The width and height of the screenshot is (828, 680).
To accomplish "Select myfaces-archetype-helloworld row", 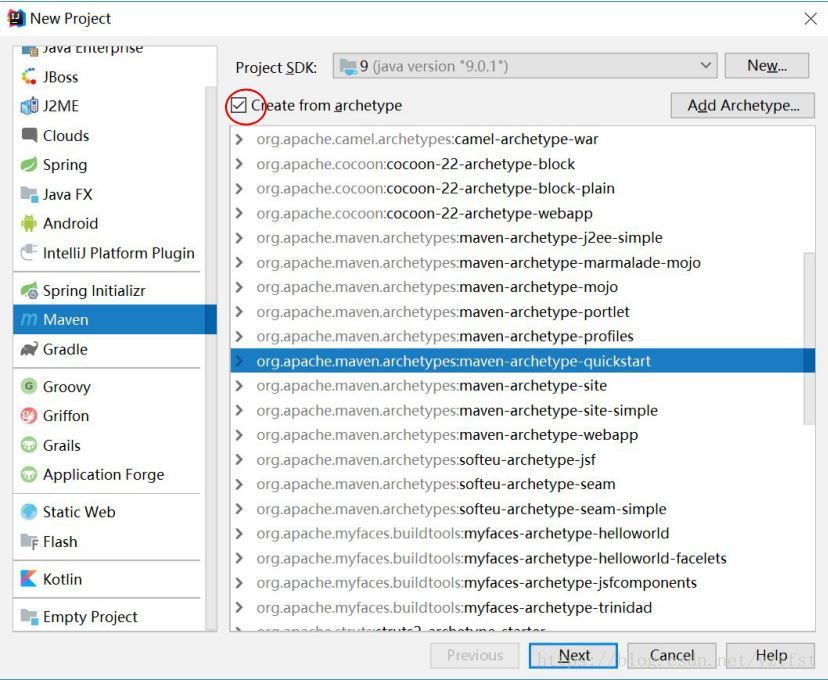I will pos(522,533).
